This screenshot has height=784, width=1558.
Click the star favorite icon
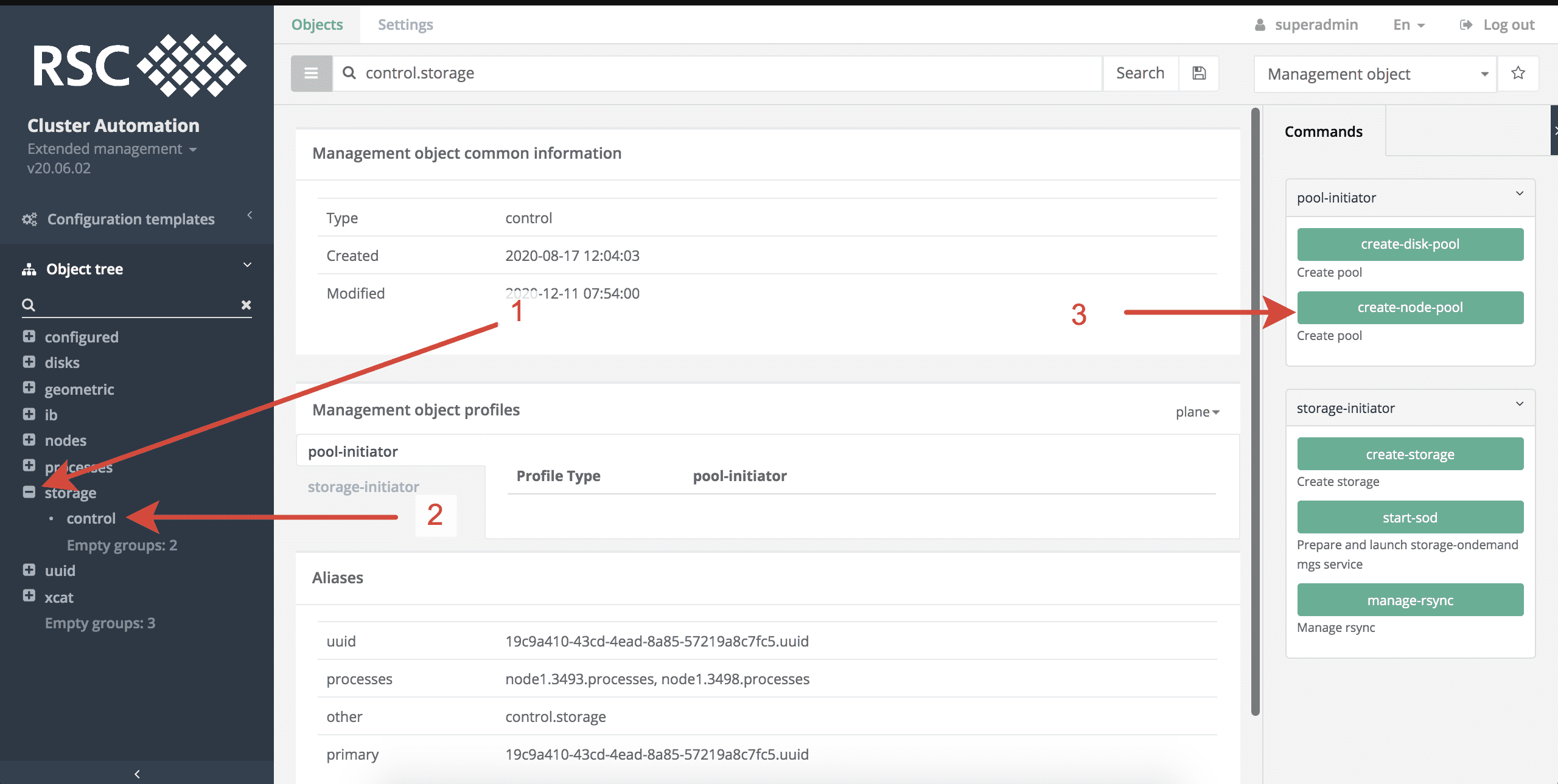tap(1518, 74)
